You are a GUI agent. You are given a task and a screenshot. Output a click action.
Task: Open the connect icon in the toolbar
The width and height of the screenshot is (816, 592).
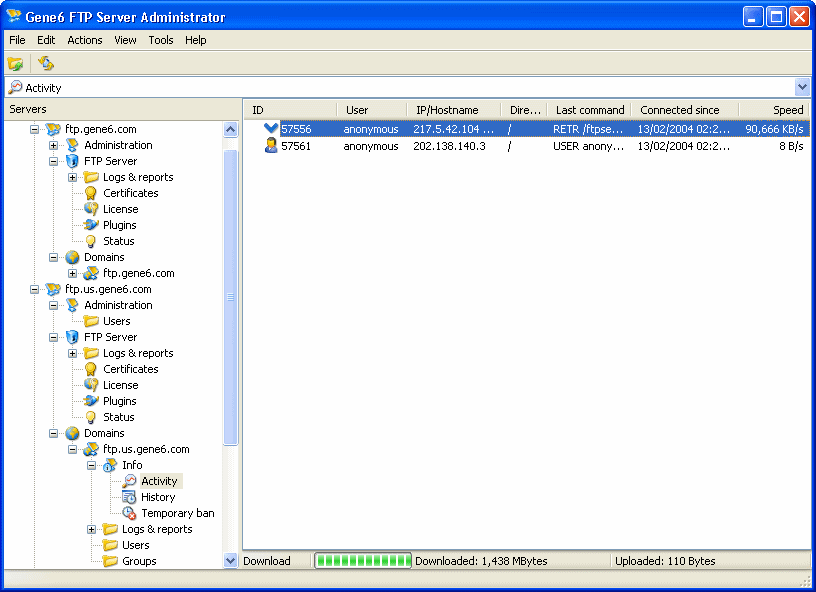coord(15,62)
